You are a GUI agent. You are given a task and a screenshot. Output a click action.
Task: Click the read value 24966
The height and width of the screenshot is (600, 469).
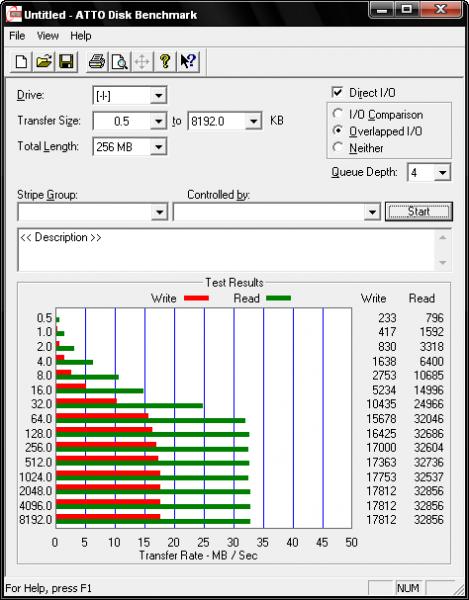(x=428, y=404)
